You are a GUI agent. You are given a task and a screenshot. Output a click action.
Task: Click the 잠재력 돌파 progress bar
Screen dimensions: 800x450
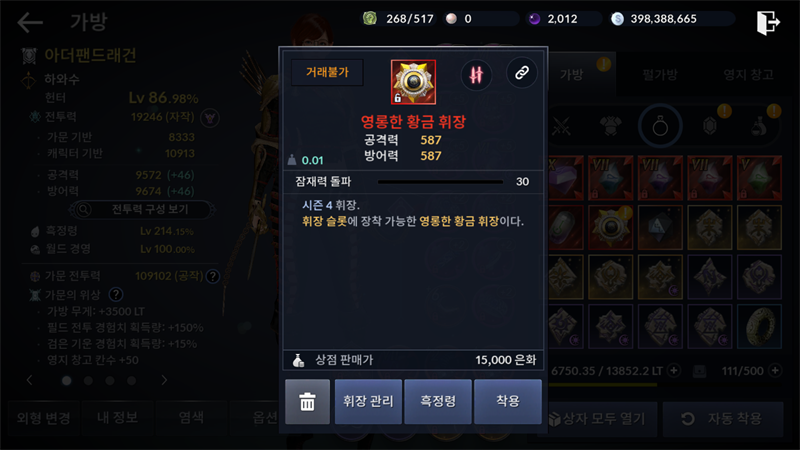440,182
